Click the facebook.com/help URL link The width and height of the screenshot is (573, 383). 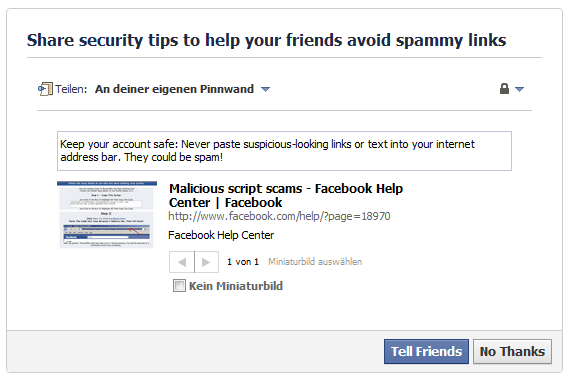coord(279,216)
